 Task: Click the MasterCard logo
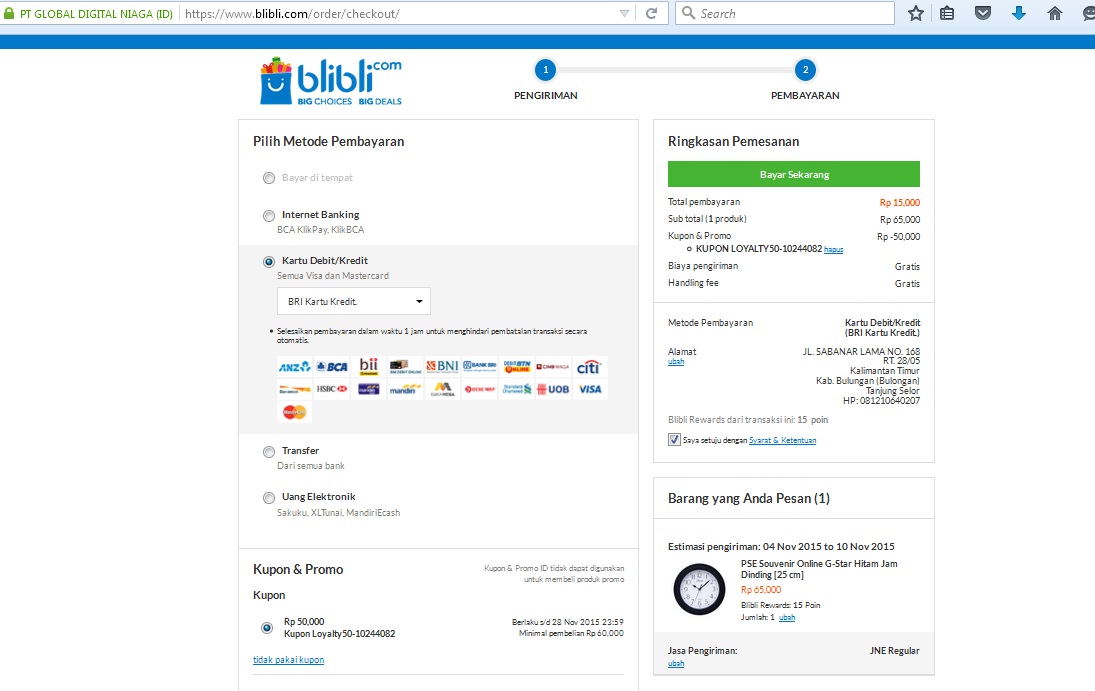[x=294, y=412]
